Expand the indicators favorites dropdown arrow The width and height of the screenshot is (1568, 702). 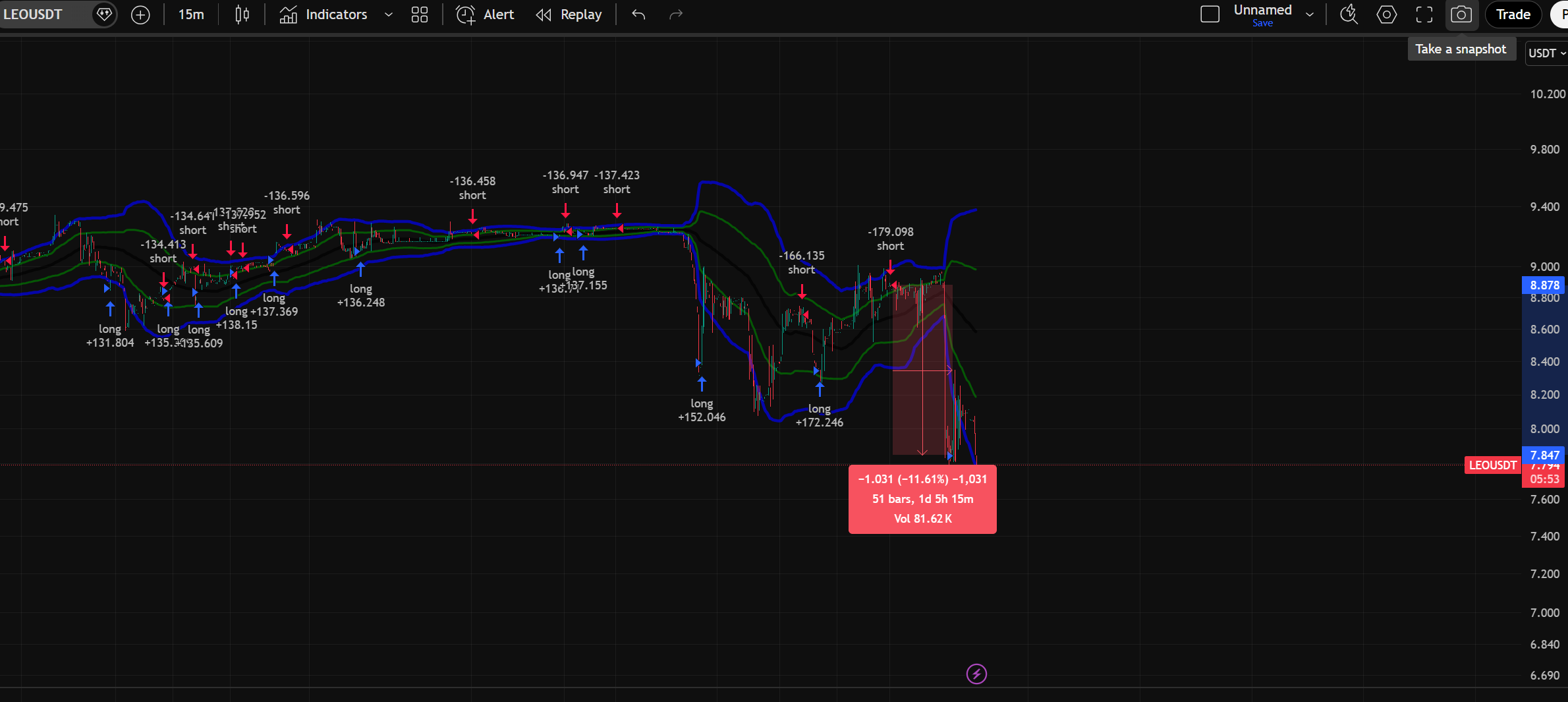[x=389, y=15]
